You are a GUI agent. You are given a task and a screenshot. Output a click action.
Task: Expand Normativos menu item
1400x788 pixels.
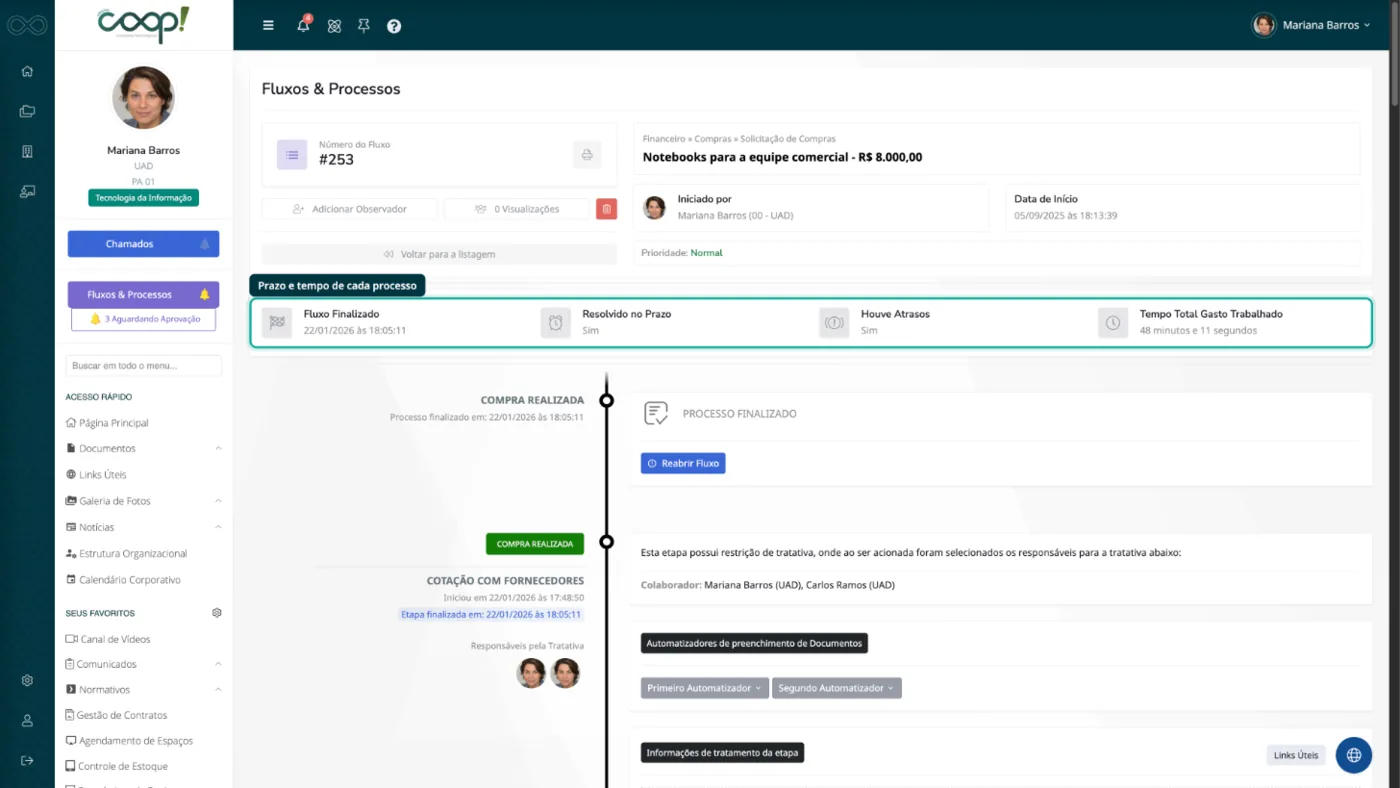point(144,690)
